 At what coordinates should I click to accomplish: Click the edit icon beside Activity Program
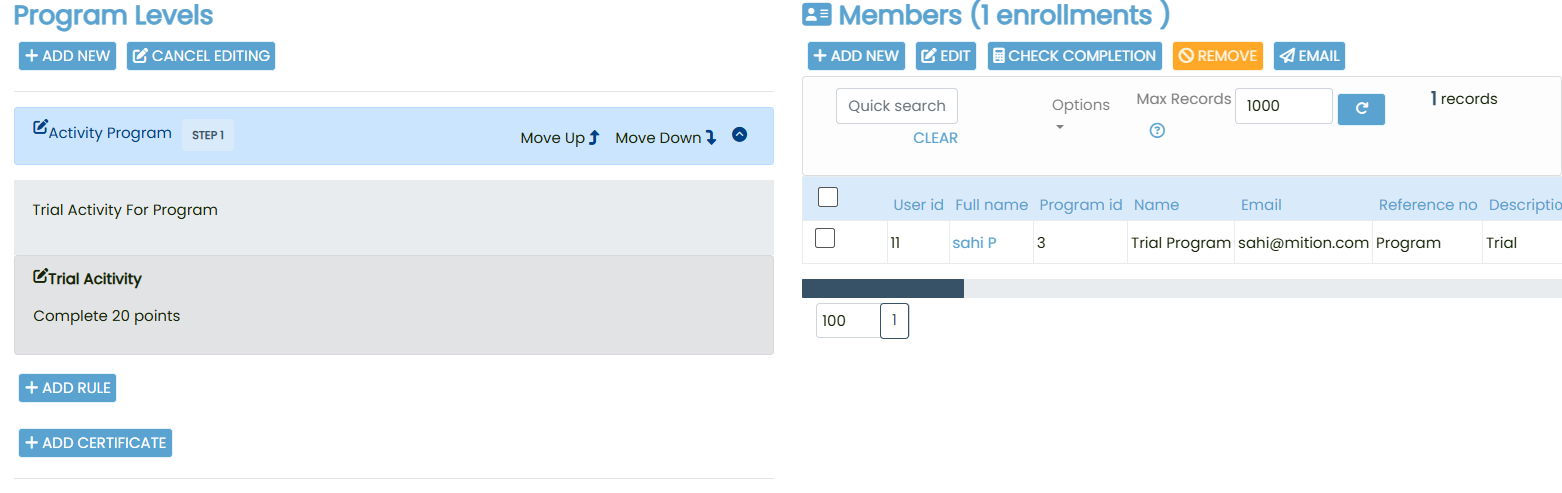tap(40, 128)
